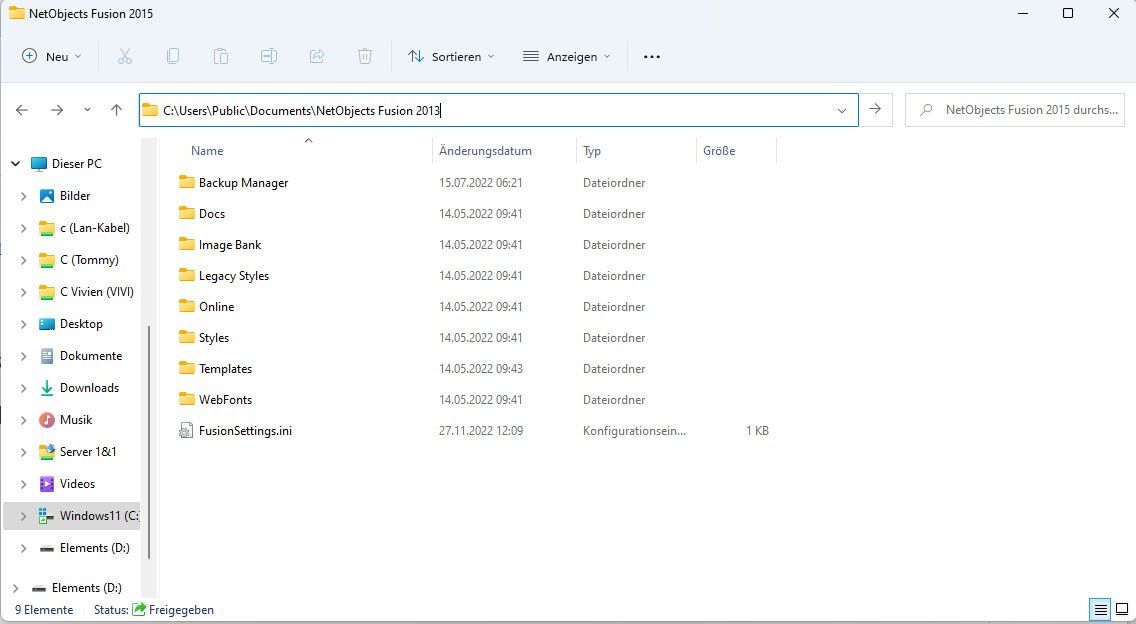The height and width of the screenshot is (624, 1136).
Task: Open the Sortieren menu
Action: (451, 57)
